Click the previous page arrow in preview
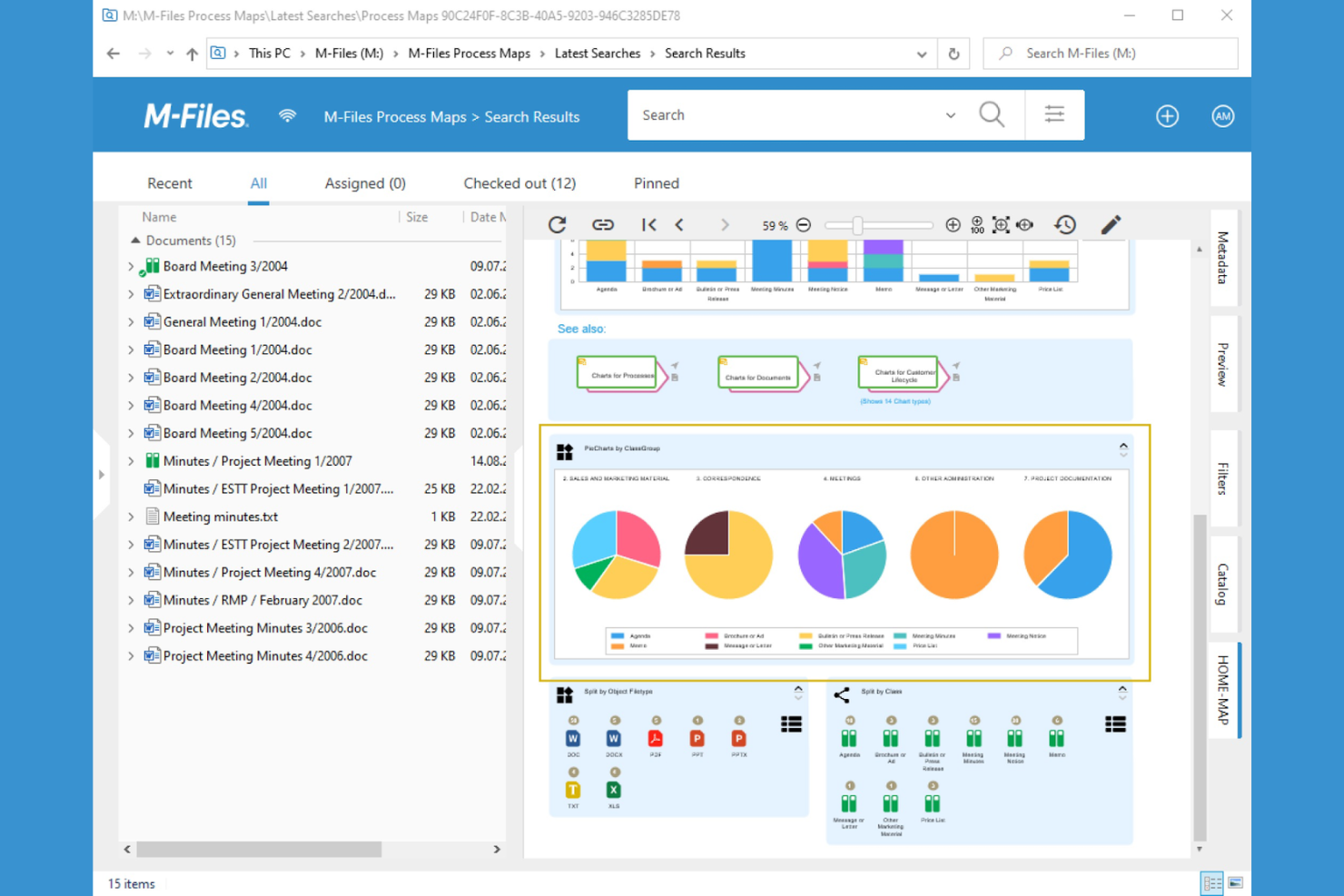 [x=679, y=225]
